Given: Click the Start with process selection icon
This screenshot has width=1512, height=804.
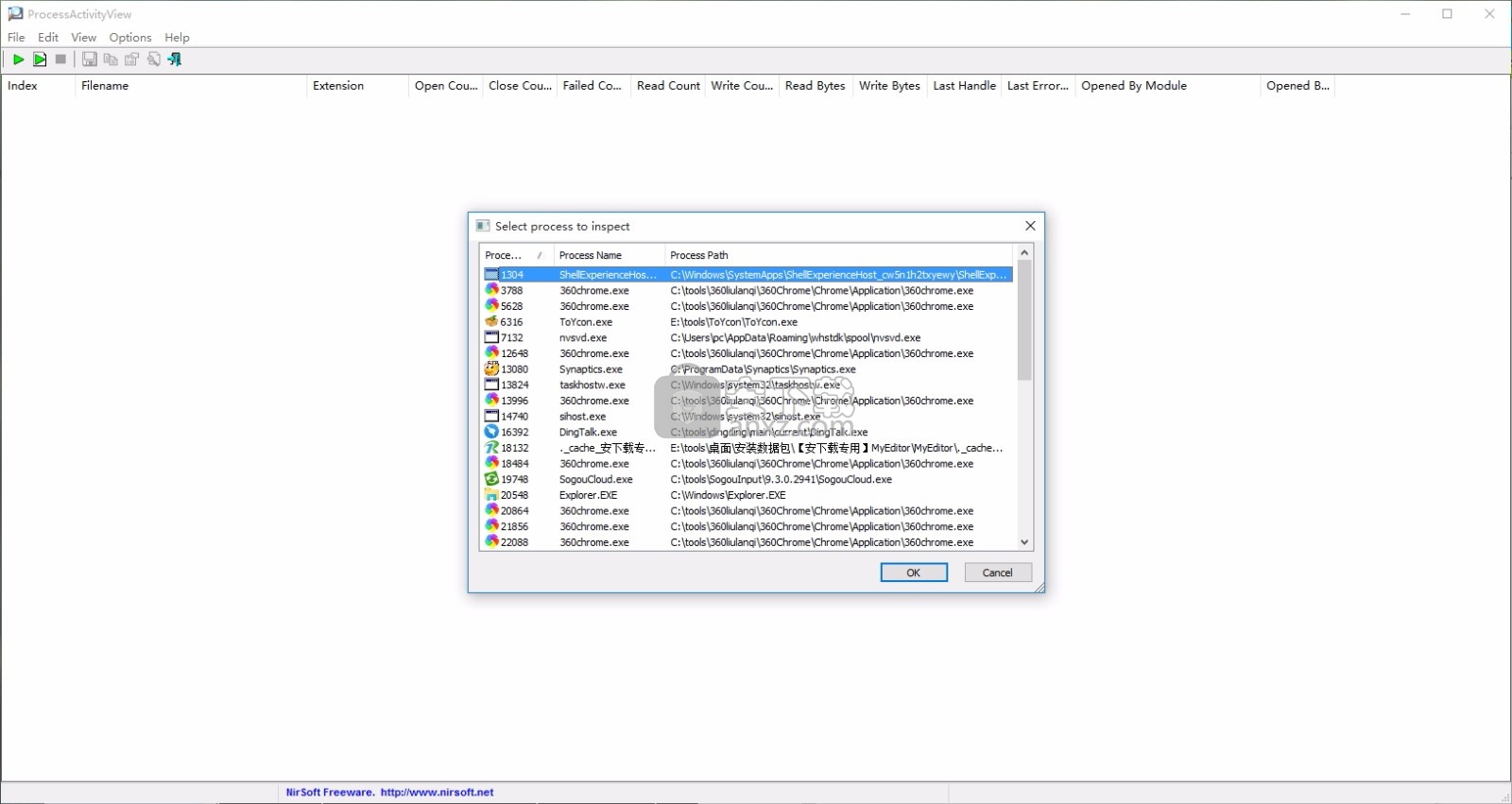Looking at the screenshot, I should pos(40,60).
